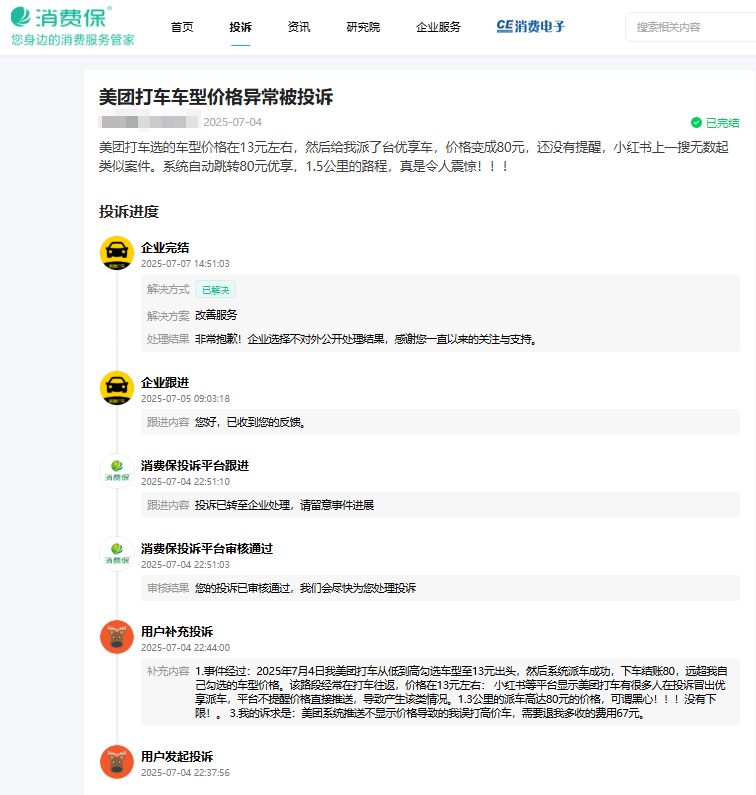Open the 研究院 menu item

coord(363,27)
